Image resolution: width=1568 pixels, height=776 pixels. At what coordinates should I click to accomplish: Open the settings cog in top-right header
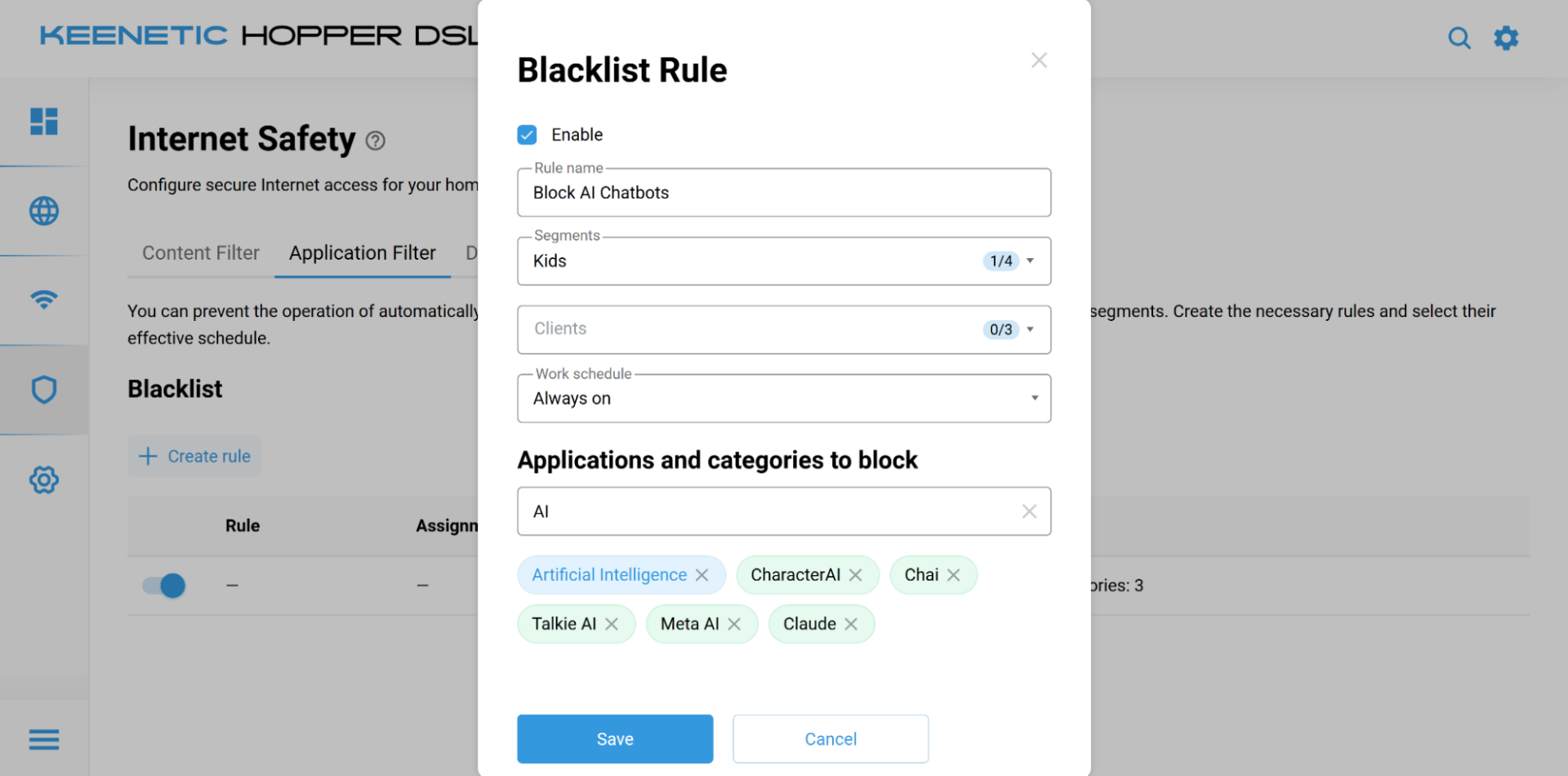(x=1506, y=38)
